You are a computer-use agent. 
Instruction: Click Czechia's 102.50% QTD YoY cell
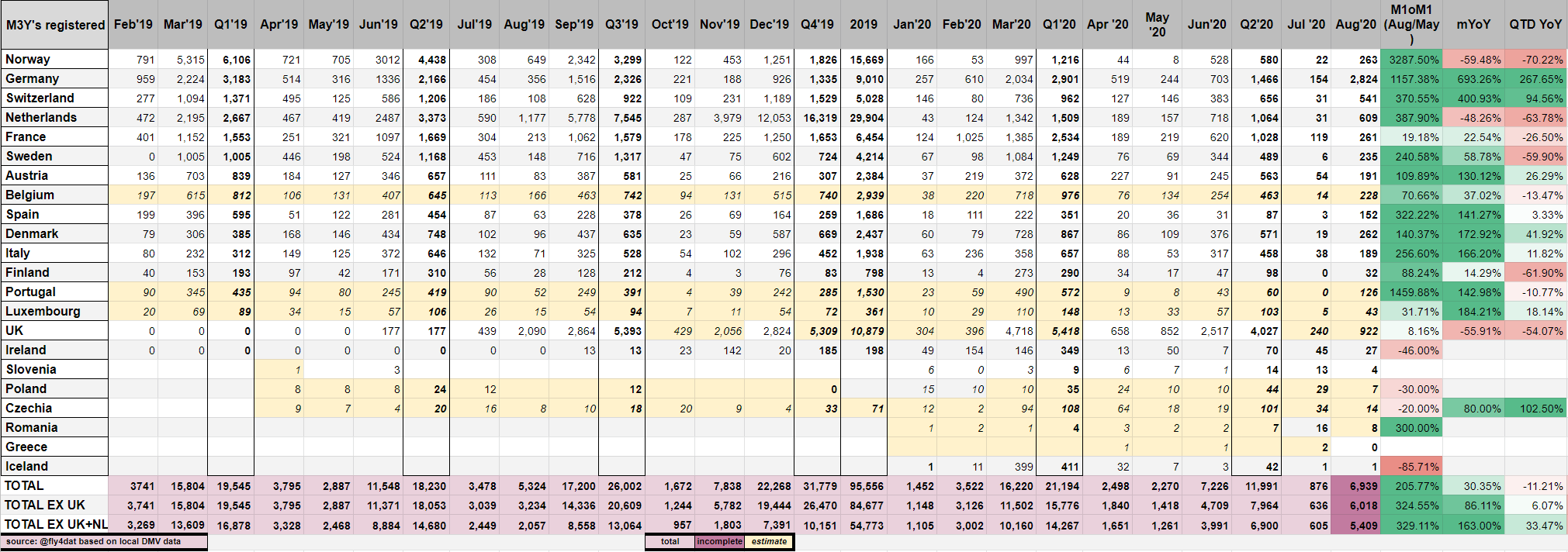[x=1535, y=408]
